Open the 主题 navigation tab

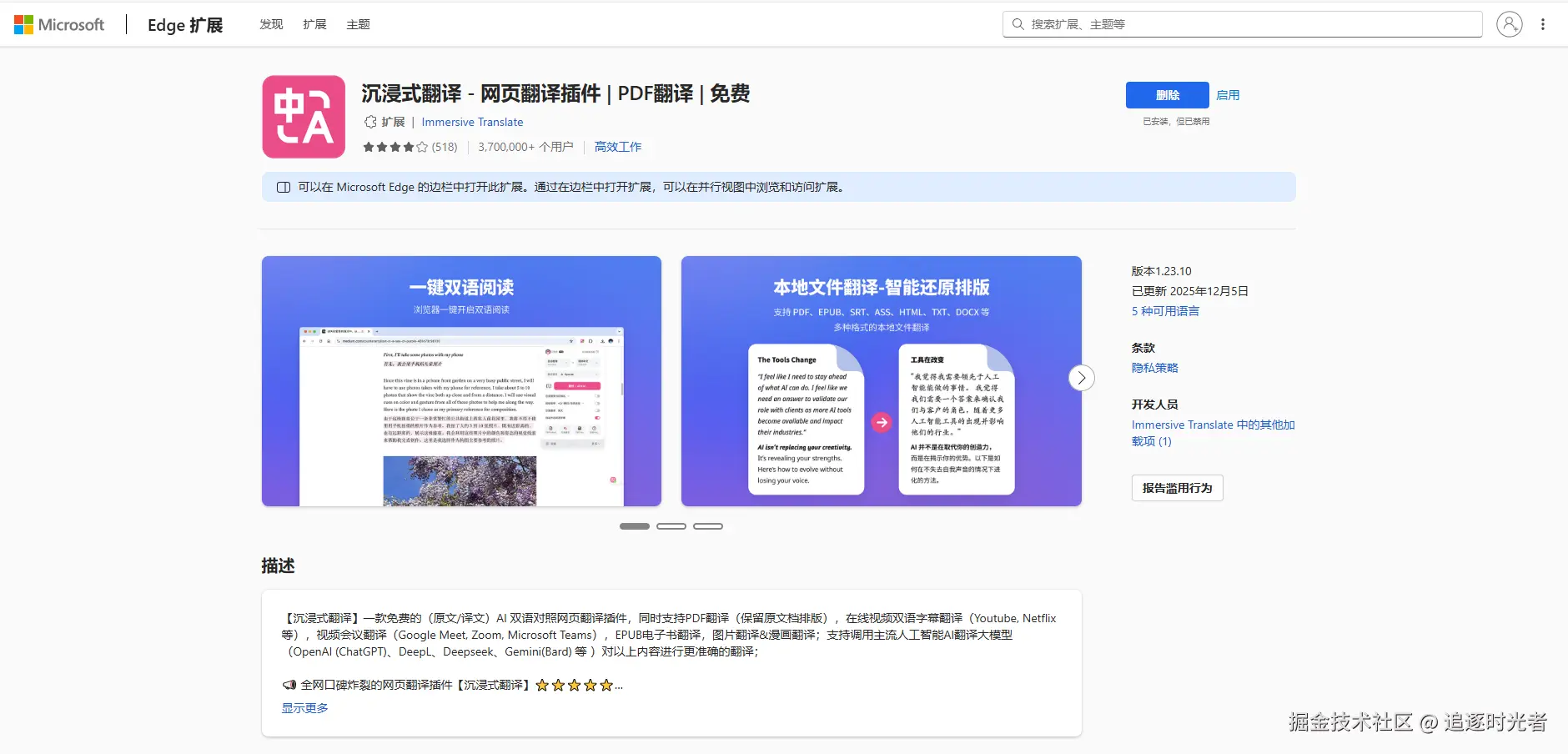(x=358, y=24)
